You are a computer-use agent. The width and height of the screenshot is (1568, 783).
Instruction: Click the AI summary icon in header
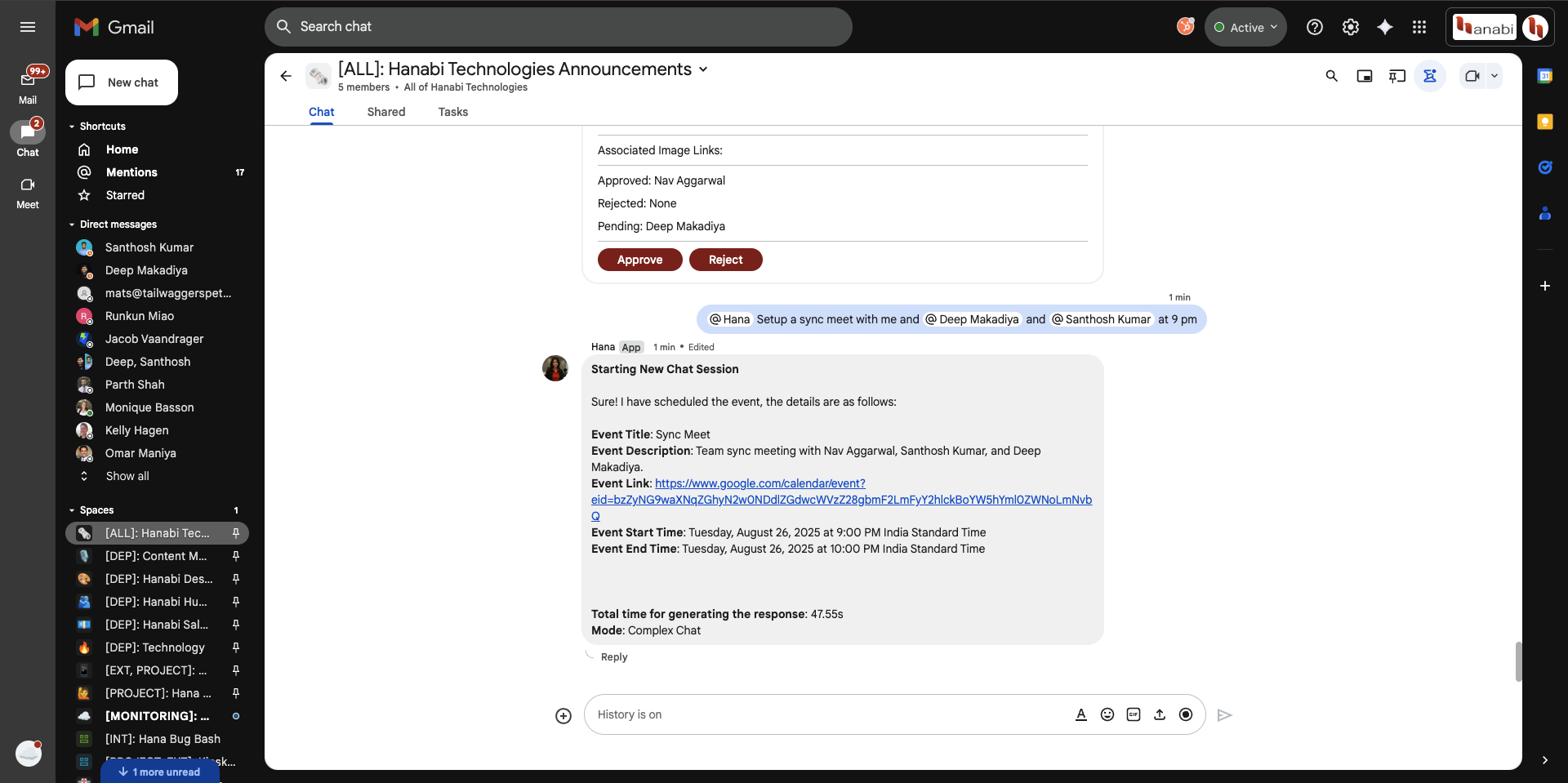[1430, 76]
